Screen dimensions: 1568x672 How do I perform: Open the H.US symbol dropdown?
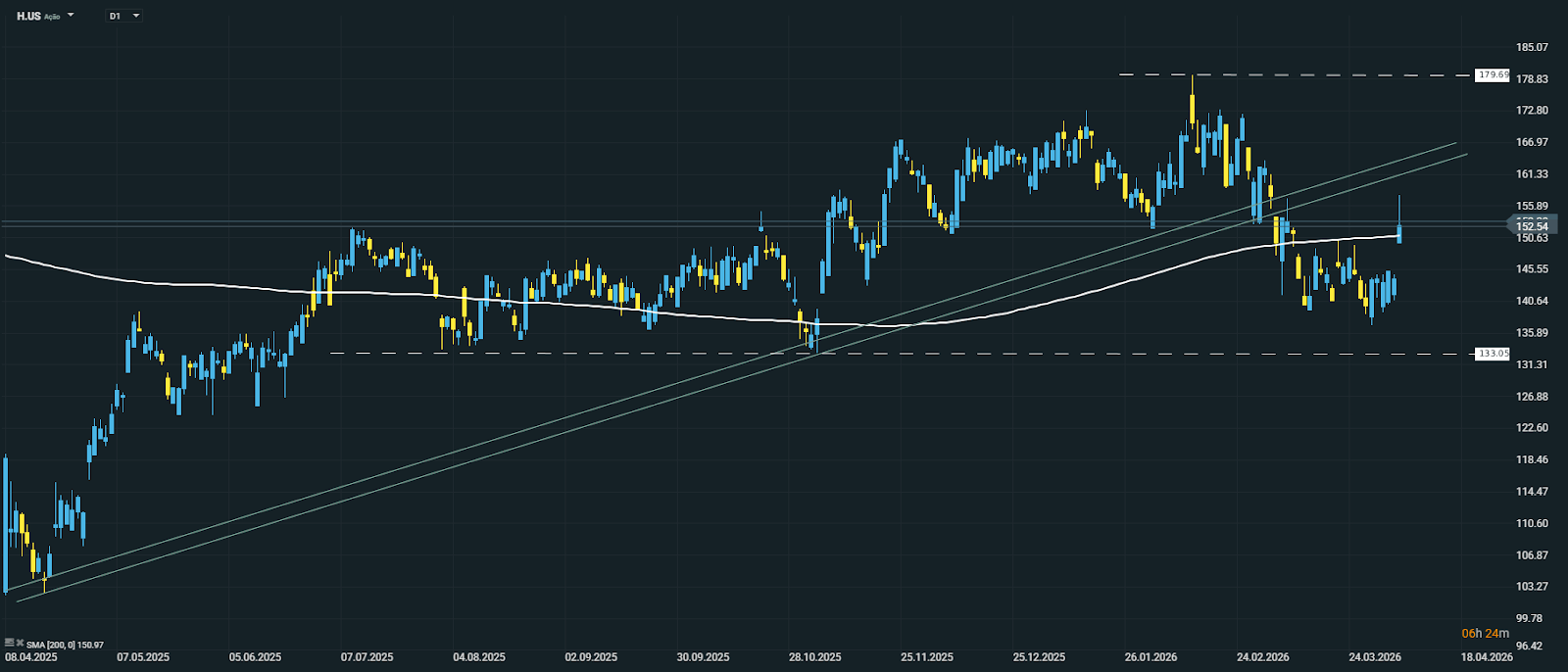click(x=70, y=17)
